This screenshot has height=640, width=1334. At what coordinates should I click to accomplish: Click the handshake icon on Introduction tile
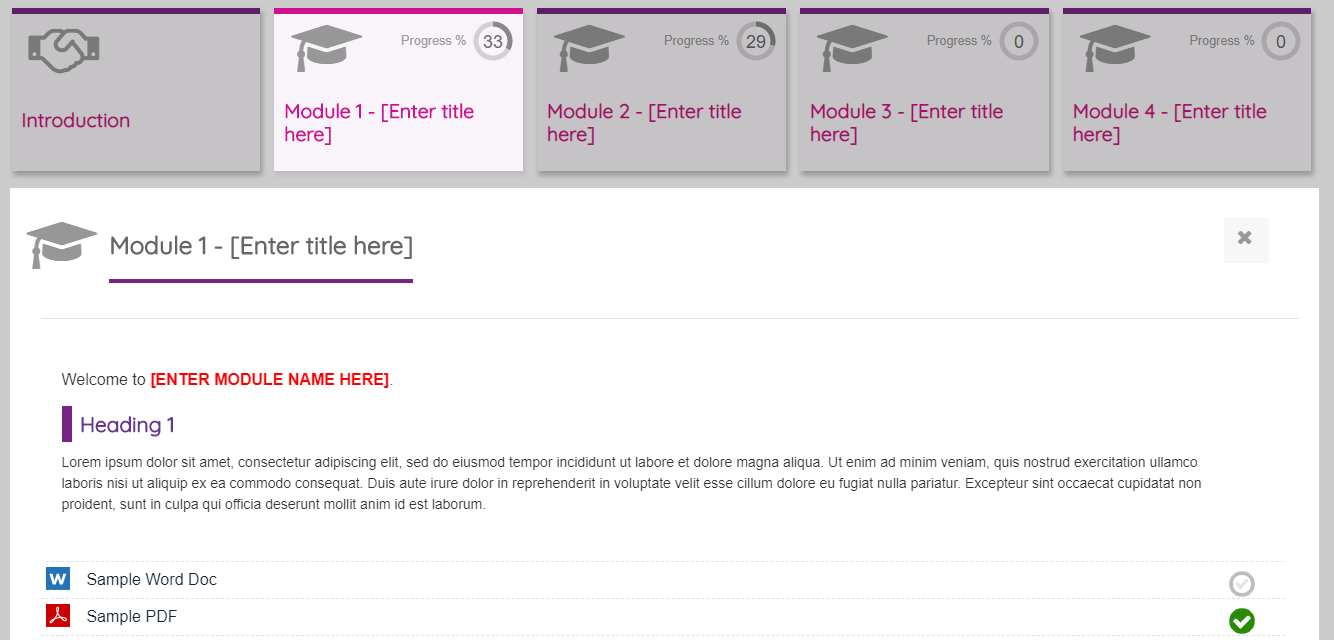click(x=64, y=49)
